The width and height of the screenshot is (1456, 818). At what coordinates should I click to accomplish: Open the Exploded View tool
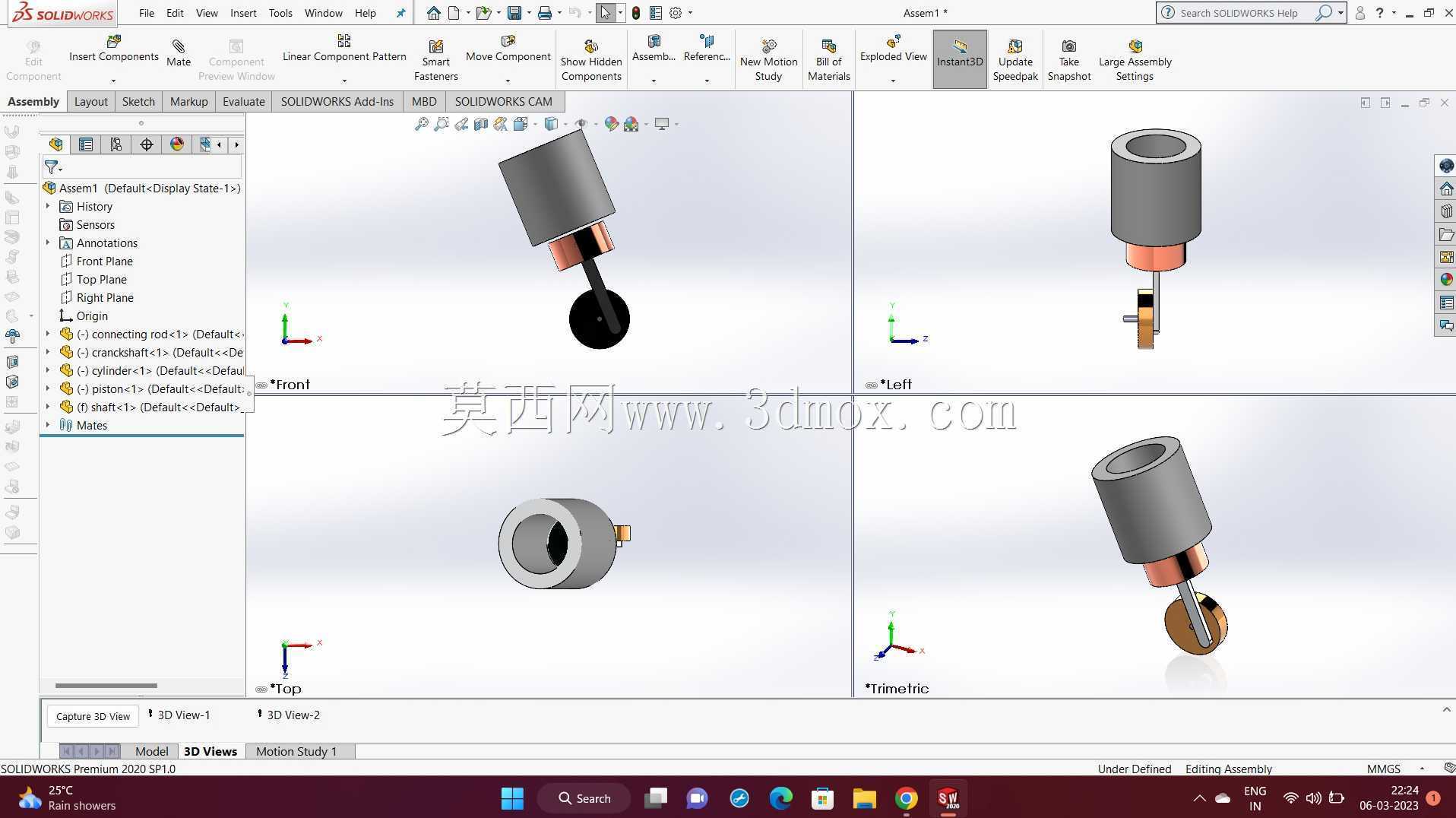pos(893,49)
